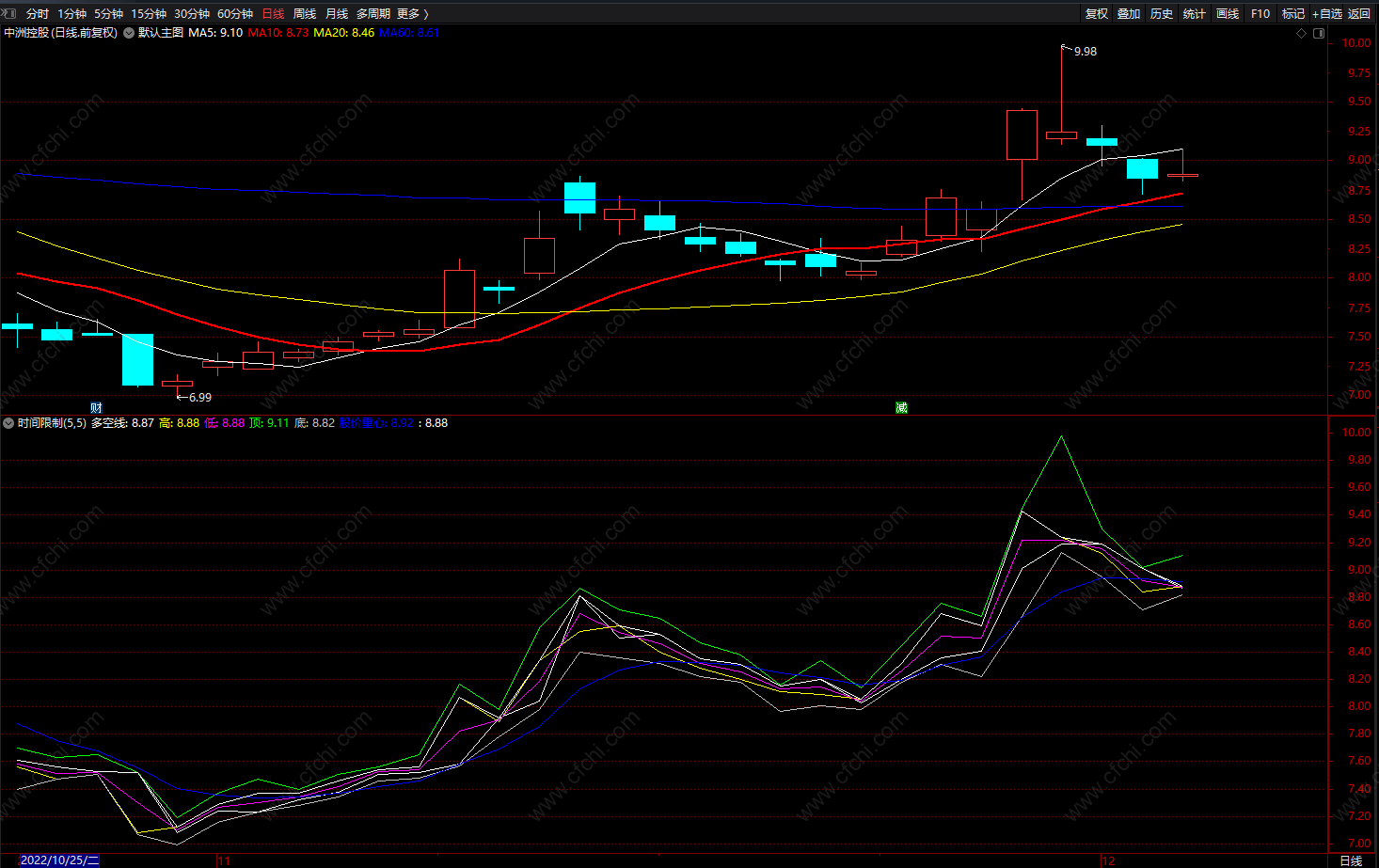Click the 11 month marker on time axis
The height and width of the screenshot is (868, 1379).
point(224,860)
